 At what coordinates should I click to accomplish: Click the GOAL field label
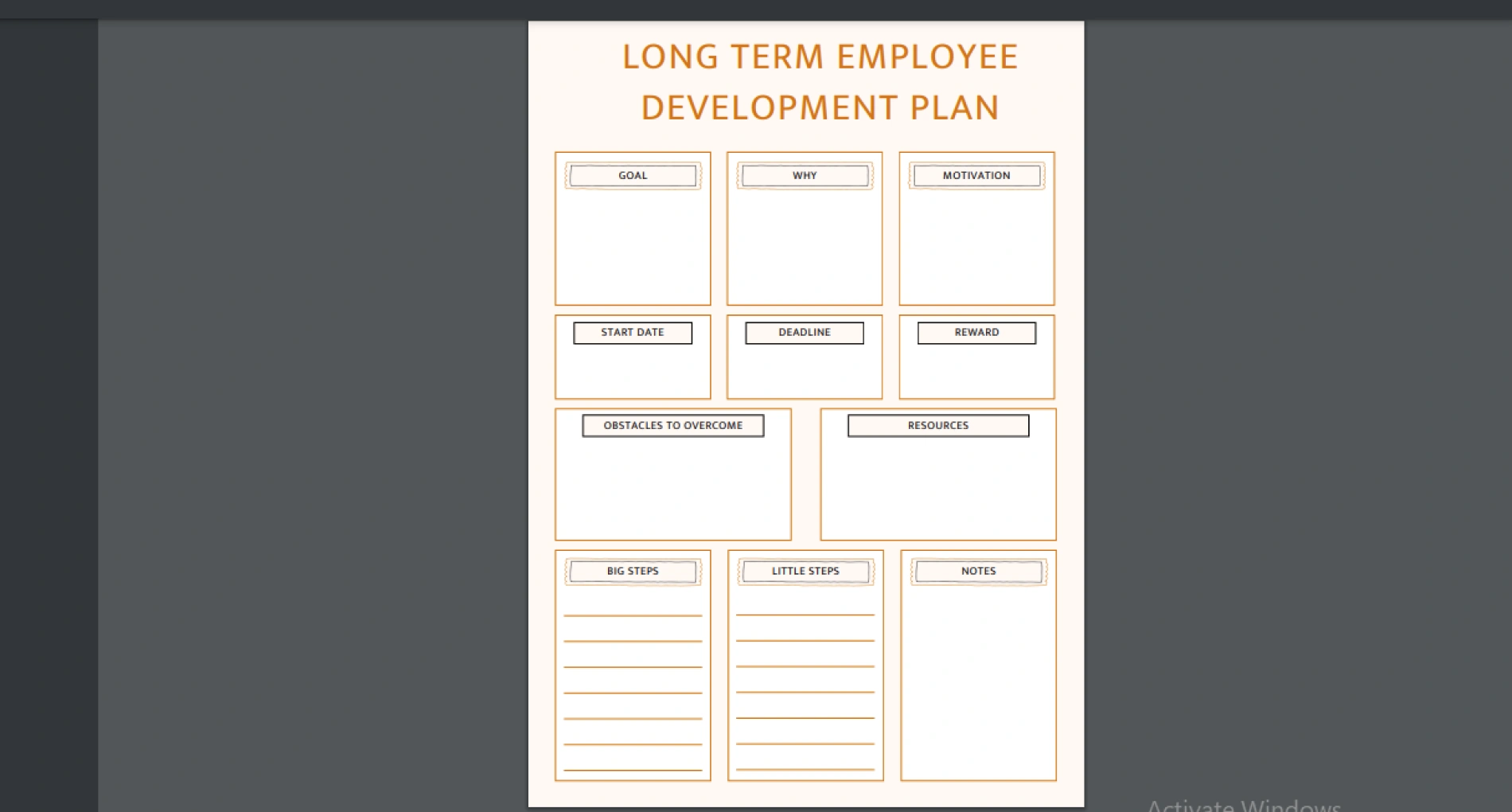click(x=633, y=175)
